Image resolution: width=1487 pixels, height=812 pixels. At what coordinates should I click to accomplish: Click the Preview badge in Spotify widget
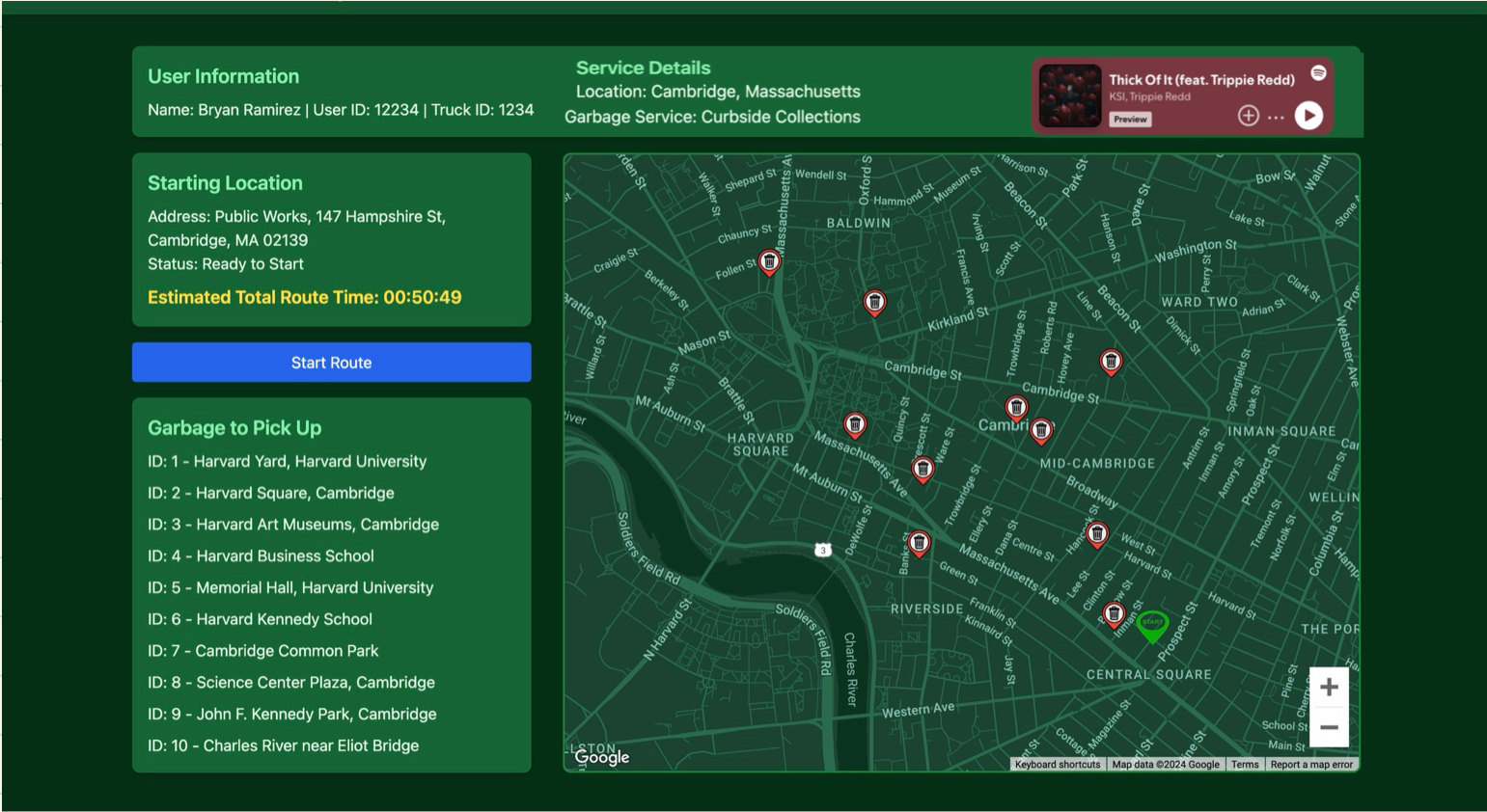[x=1130, y=120]
